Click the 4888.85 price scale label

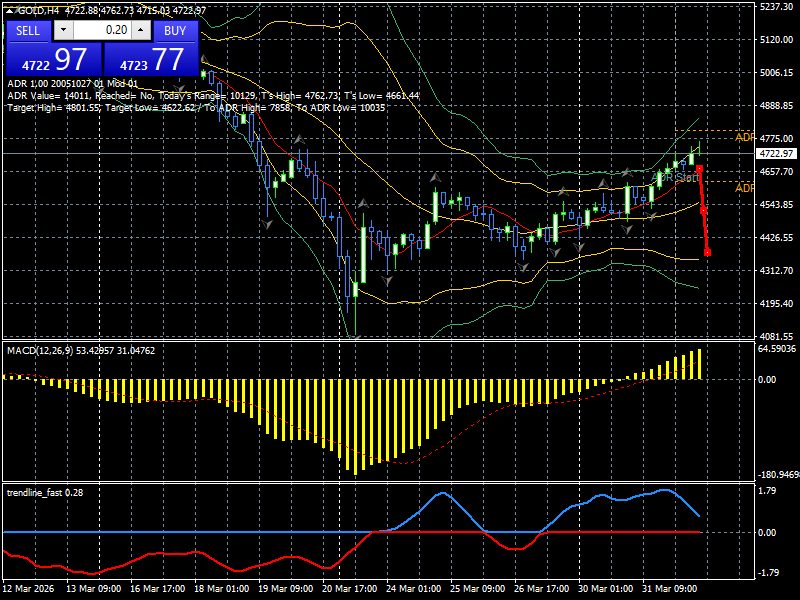(x=776, y=106)
